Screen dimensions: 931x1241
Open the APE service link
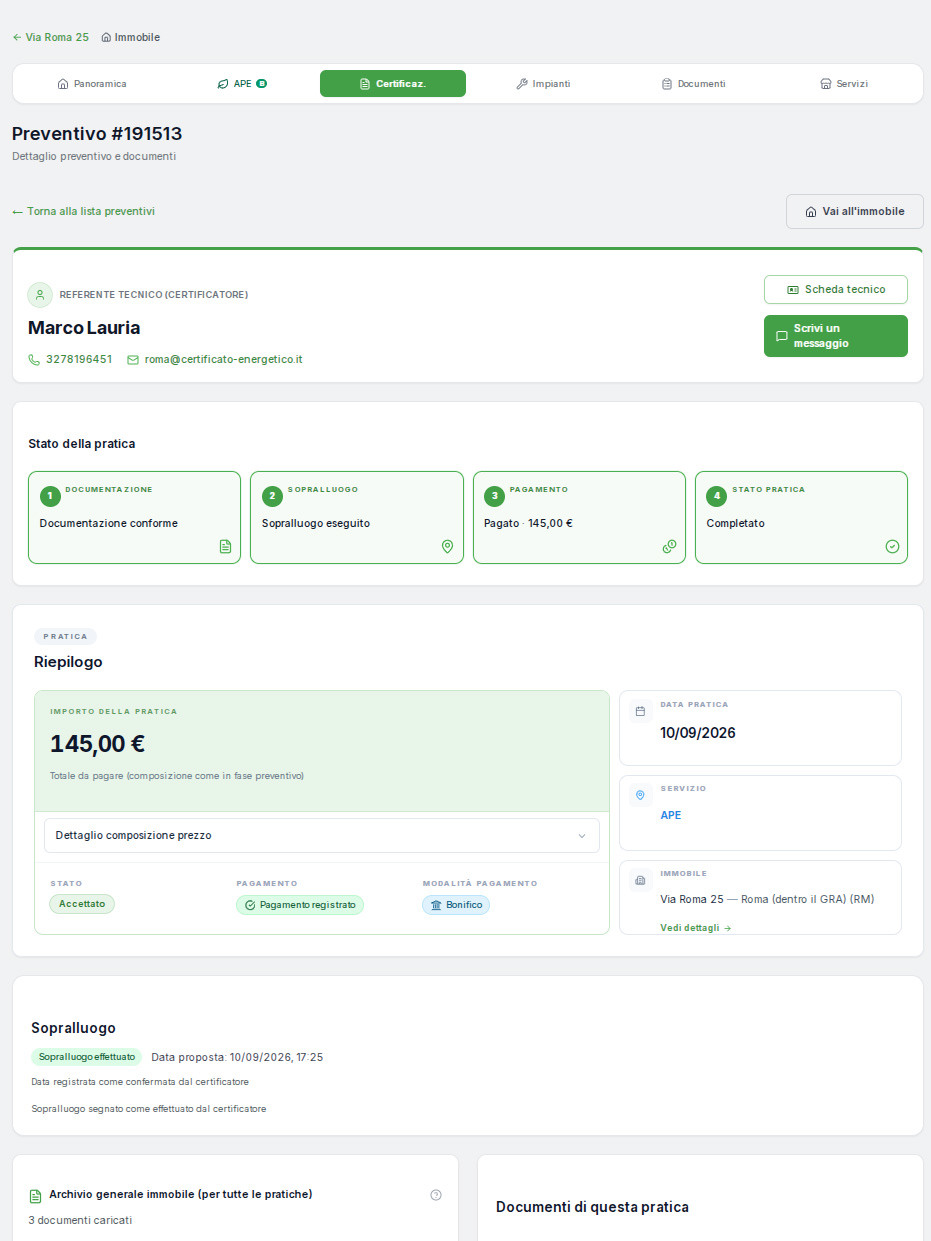pyautogui.click(x=671, y=815)
